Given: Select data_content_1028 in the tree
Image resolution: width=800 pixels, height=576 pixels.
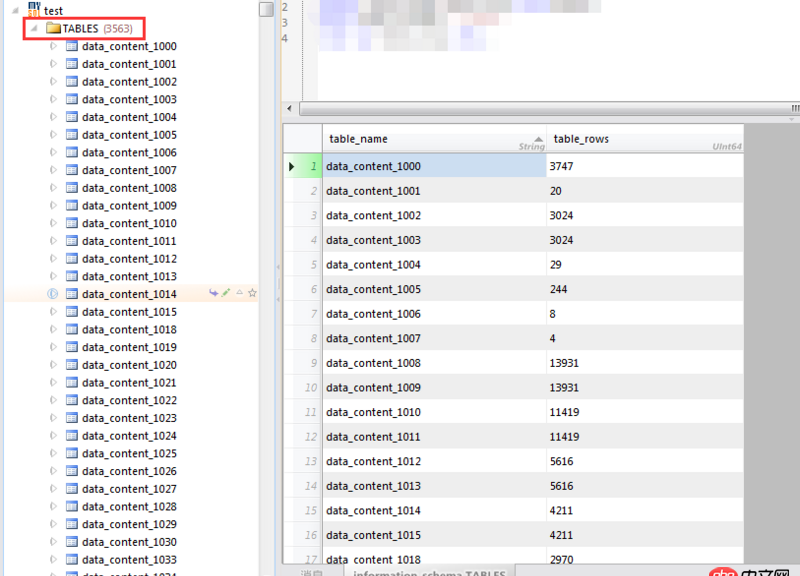Looking at the screenshot, I should click(129, 506).
